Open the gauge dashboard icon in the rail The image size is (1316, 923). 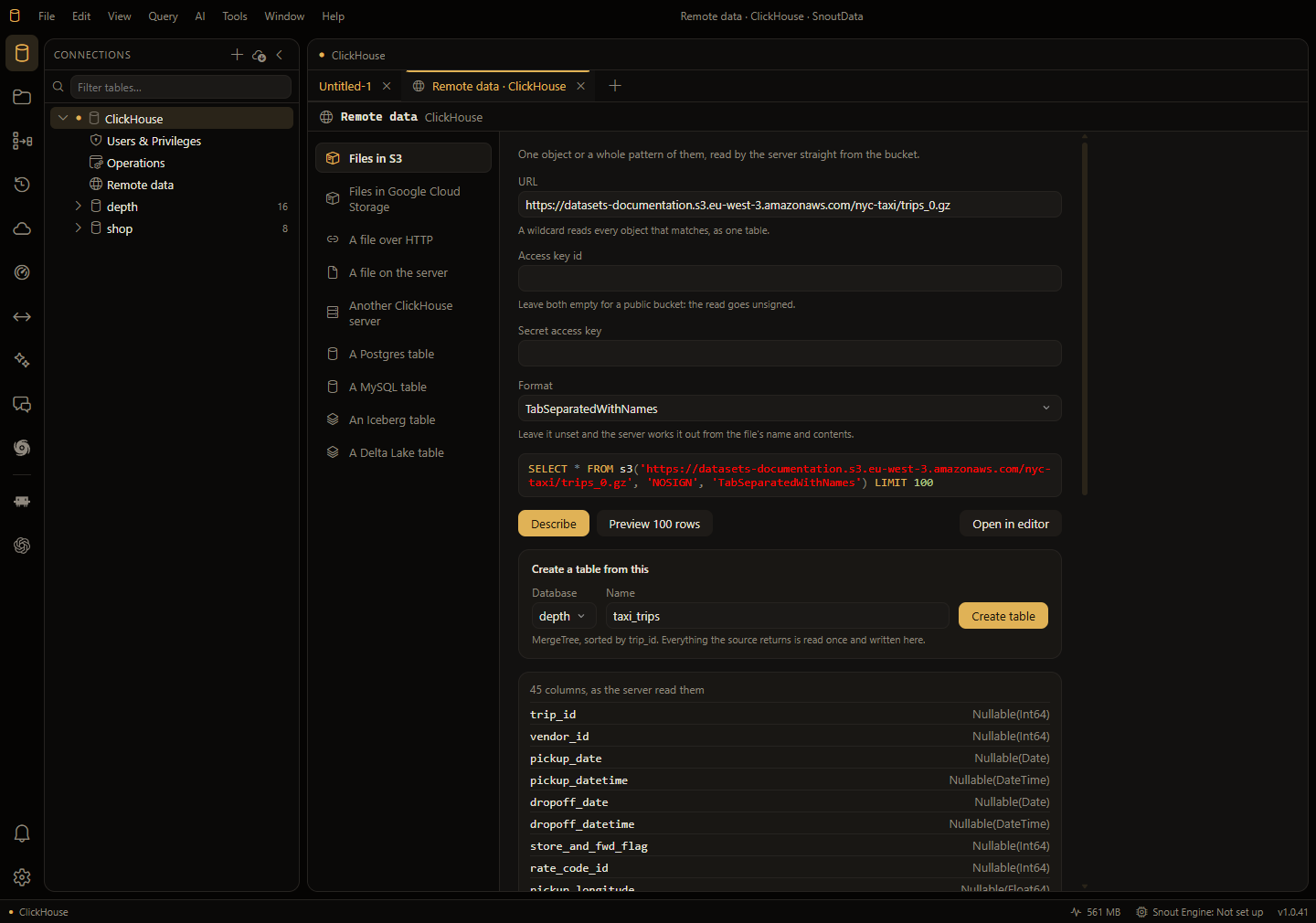point(22,272)
